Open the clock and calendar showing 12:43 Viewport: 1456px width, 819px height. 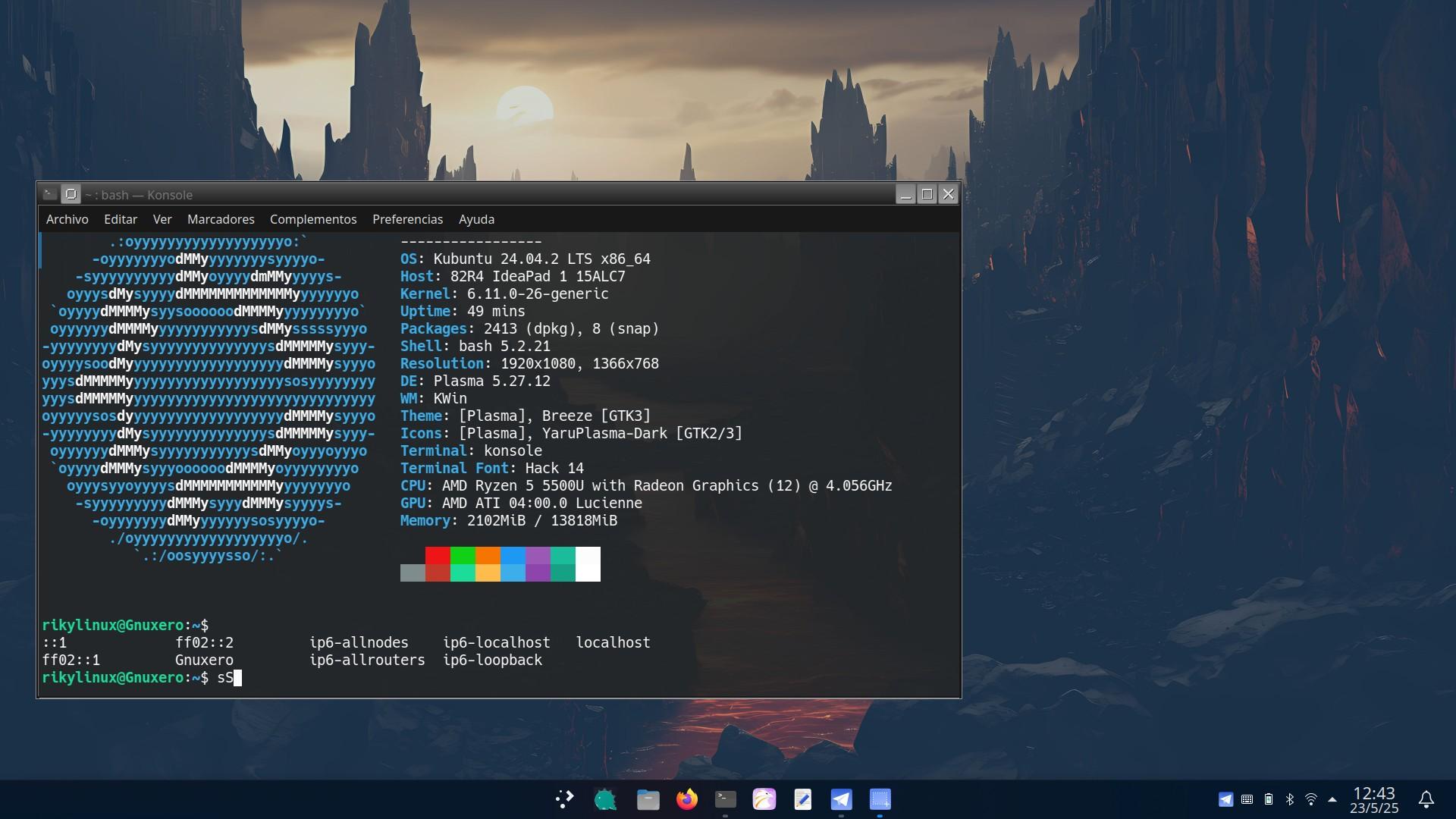click(x=1374, y=799)
